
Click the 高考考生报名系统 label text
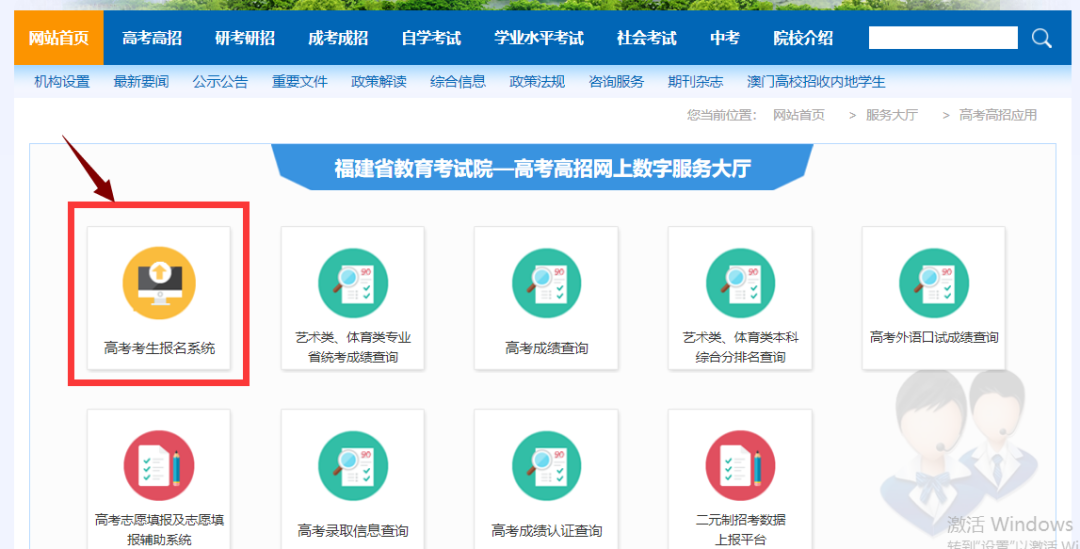159,349
